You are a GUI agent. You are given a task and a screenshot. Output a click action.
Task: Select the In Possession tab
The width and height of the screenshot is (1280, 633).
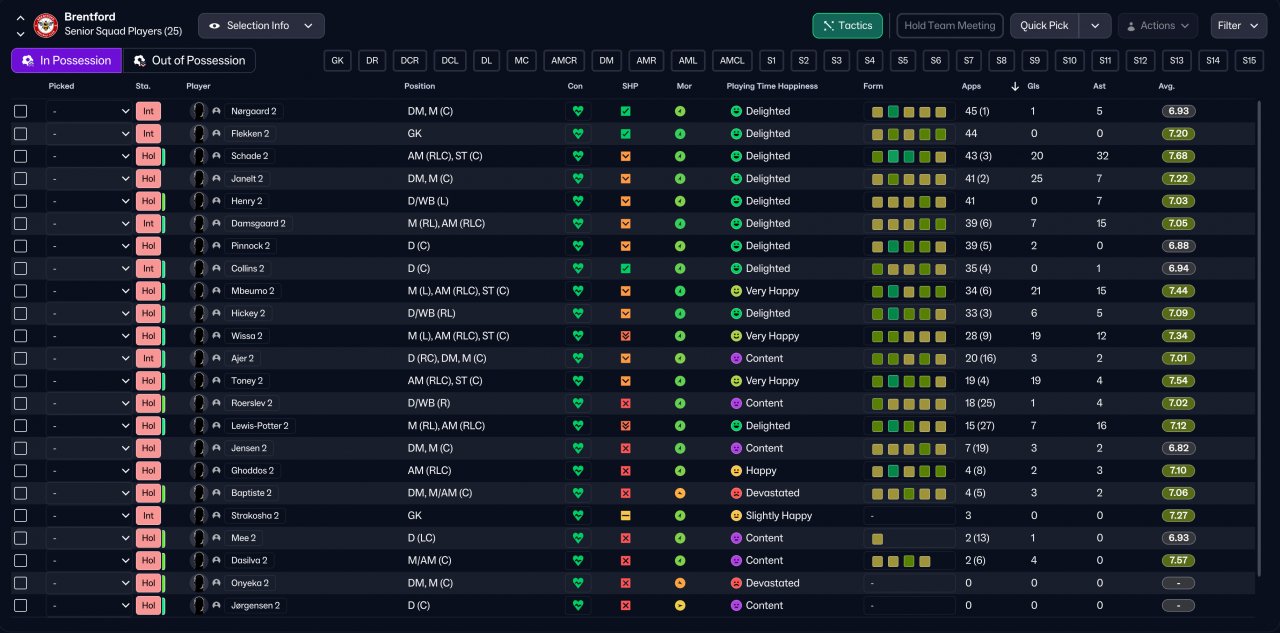pos(66,61)
